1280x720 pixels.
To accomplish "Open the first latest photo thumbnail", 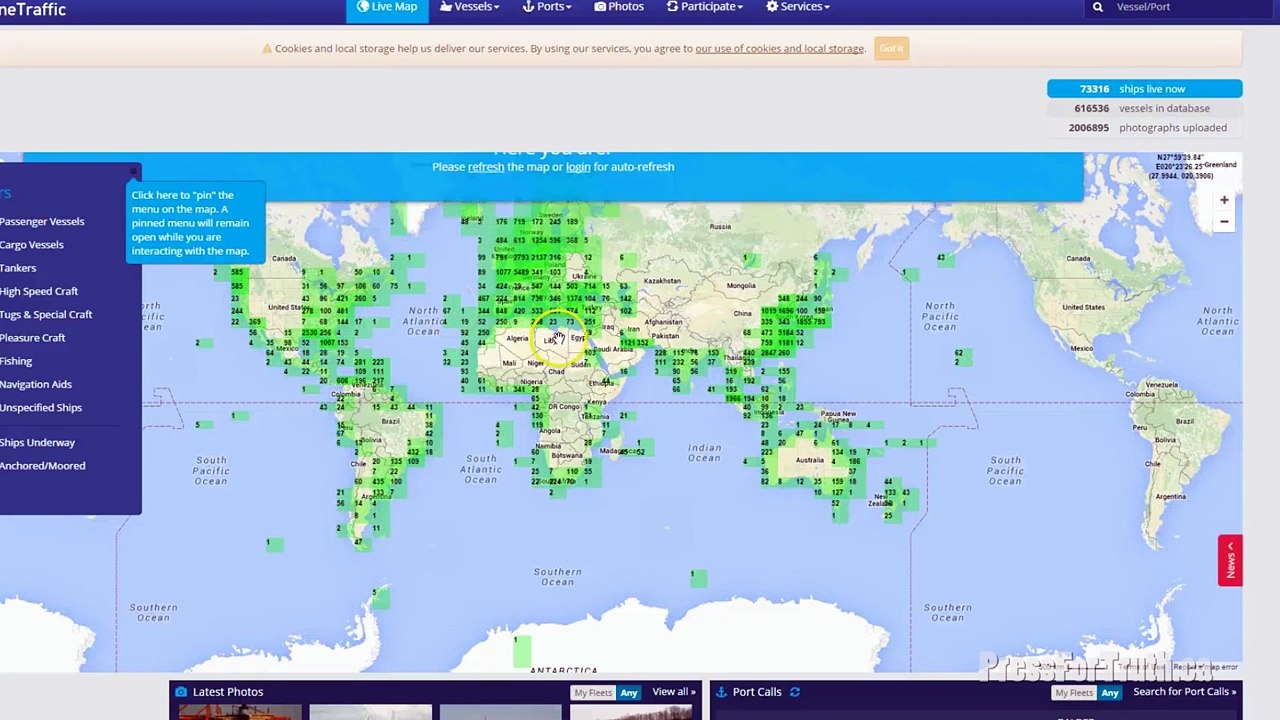I will [240, 712].
